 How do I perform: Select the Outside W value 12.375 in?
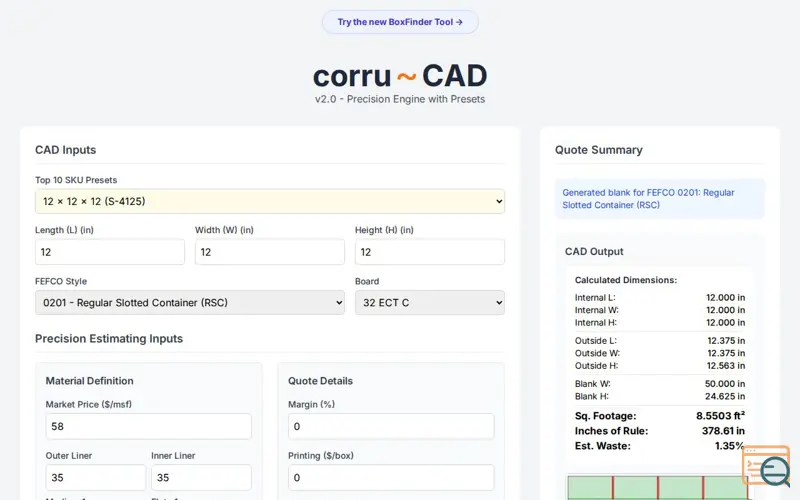pos(726,353)
